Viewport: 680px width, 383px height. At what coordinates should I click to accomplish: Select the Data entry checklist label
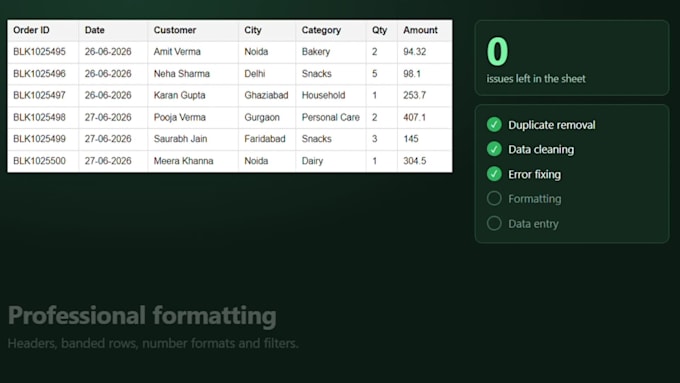(x=533, y=224)
